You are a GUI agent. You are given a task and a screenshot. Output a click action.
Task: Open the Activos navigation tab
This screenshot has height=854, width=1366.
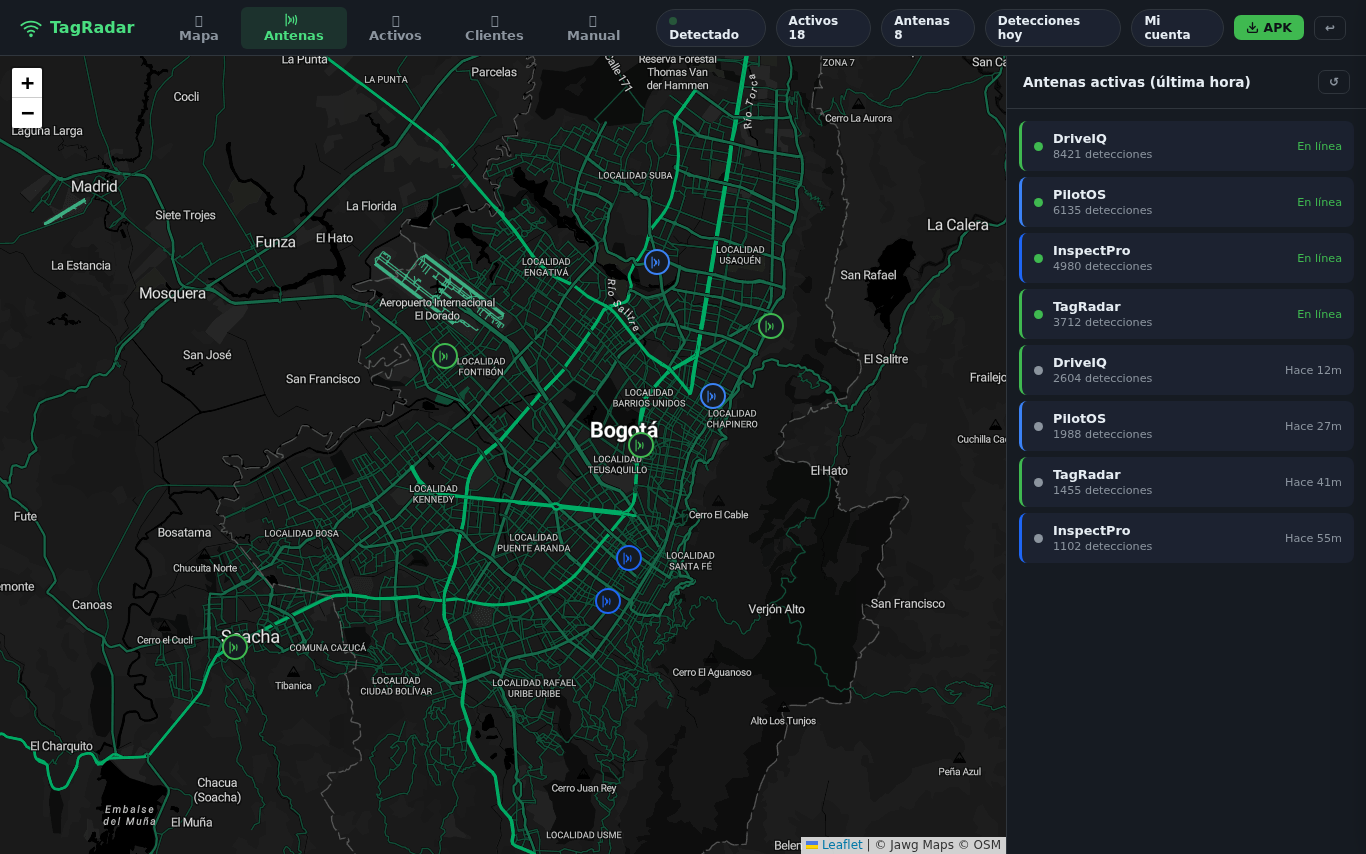[x=395, y=28]
